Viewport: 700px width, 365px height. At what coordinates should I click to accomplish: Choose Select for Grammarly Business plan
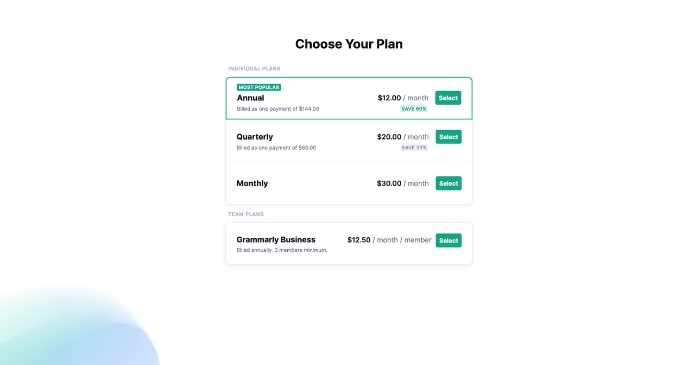coord(449,241)
